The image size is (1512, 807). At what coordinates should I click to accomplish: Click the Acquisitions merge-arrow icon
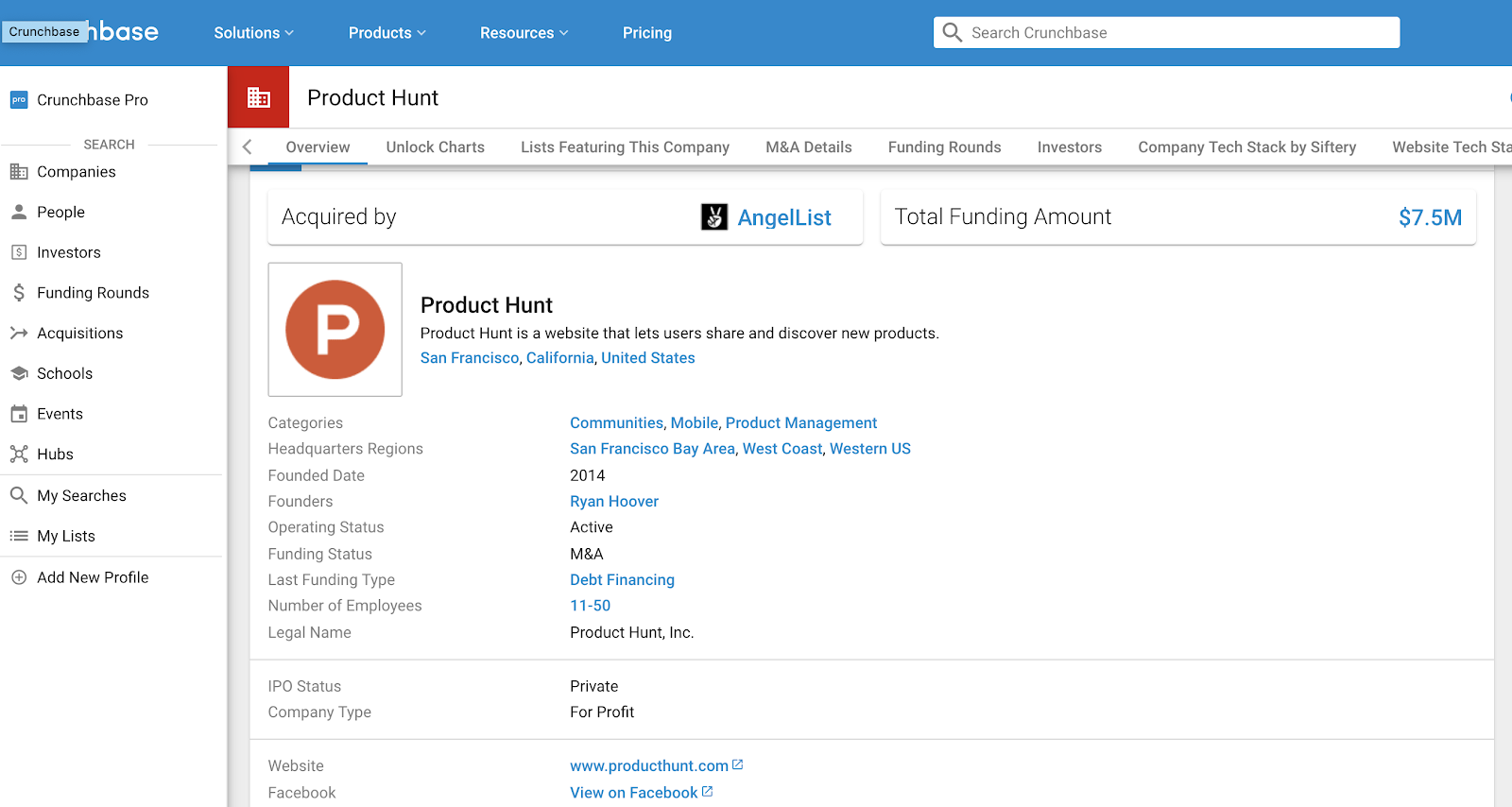click(19, 333)
